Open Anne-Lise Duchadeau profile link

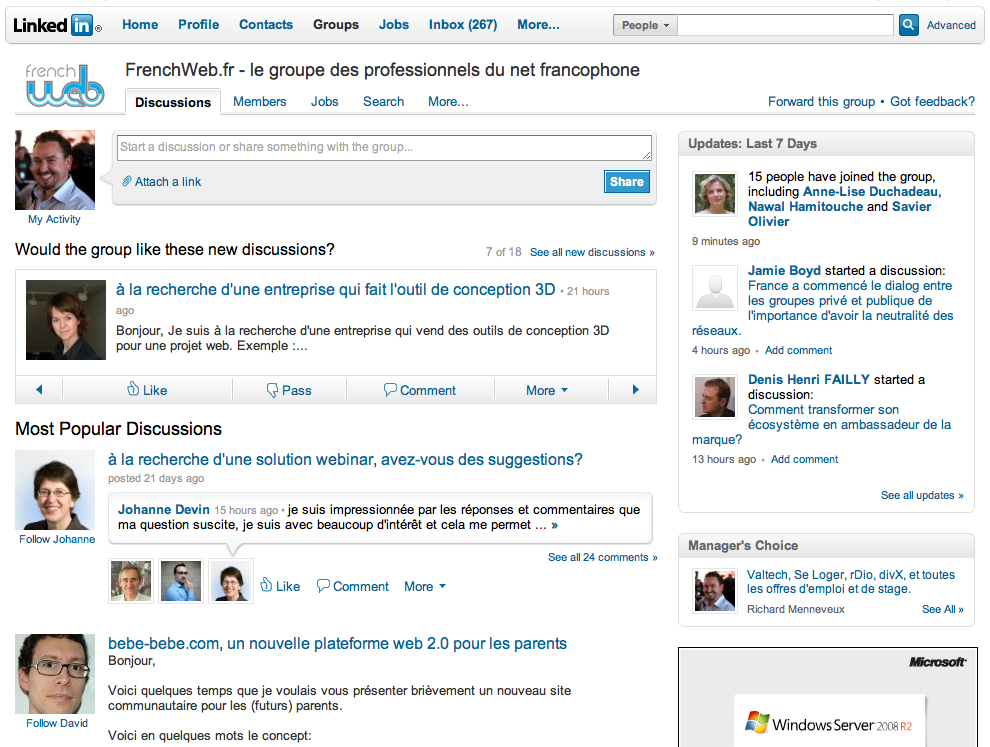[870, 191]
